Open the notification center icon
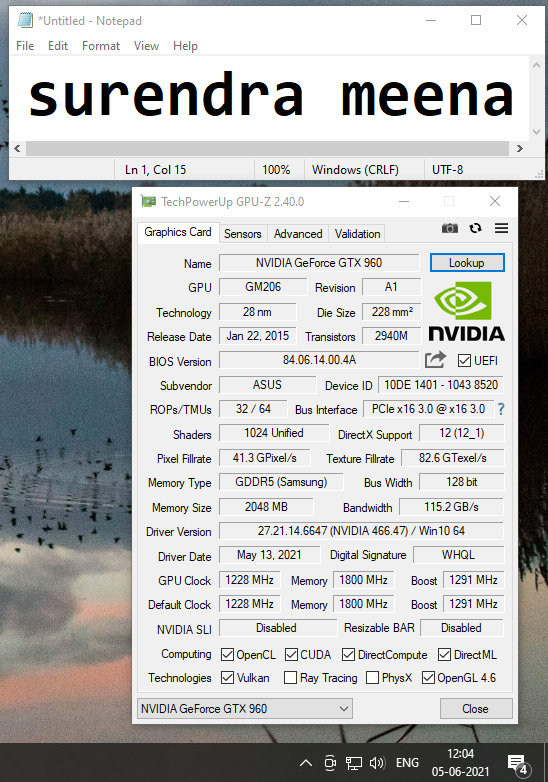 click(x=518, y=764)
